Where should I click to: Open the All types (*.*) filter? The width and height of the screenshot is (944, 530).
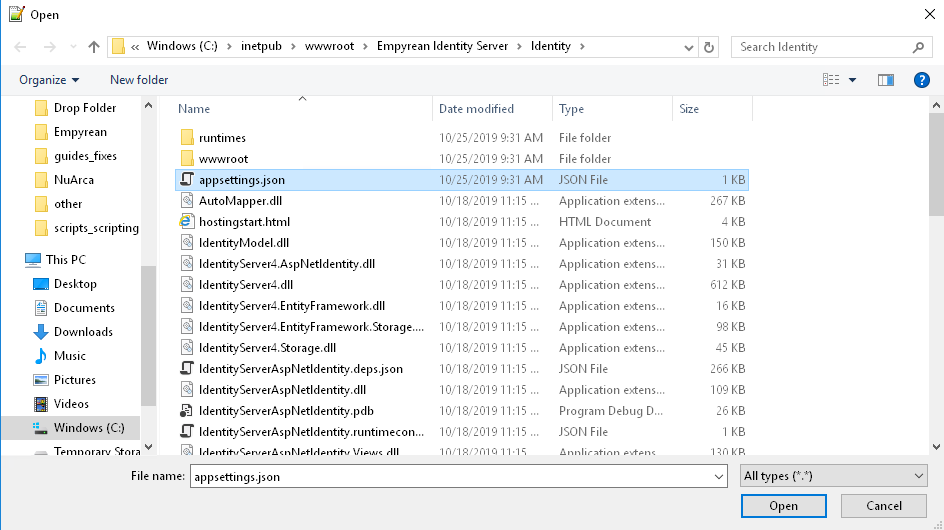point(833,476)
